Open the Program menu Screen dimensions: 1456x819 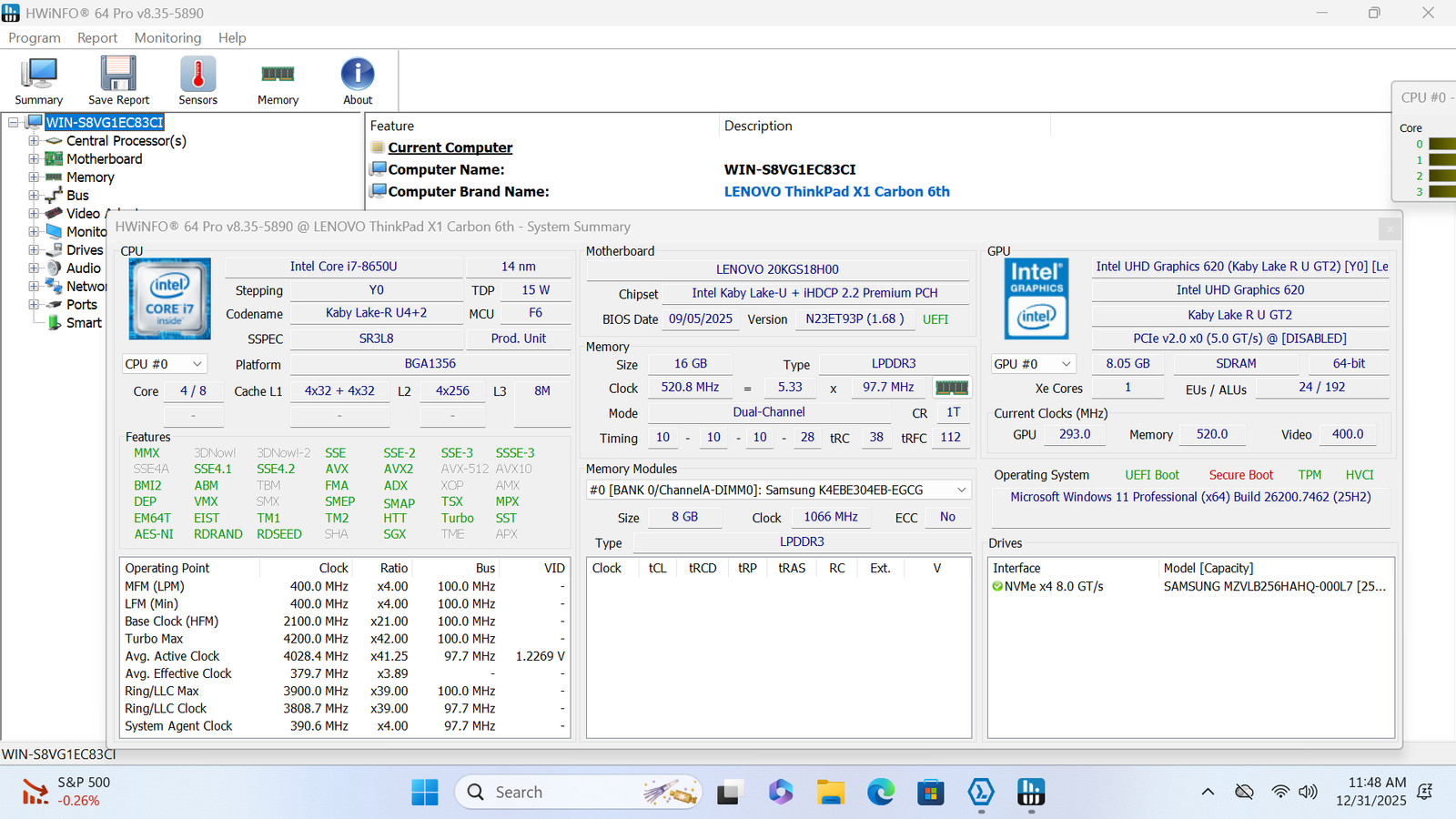pyautogui.click(x=35, y=37)
